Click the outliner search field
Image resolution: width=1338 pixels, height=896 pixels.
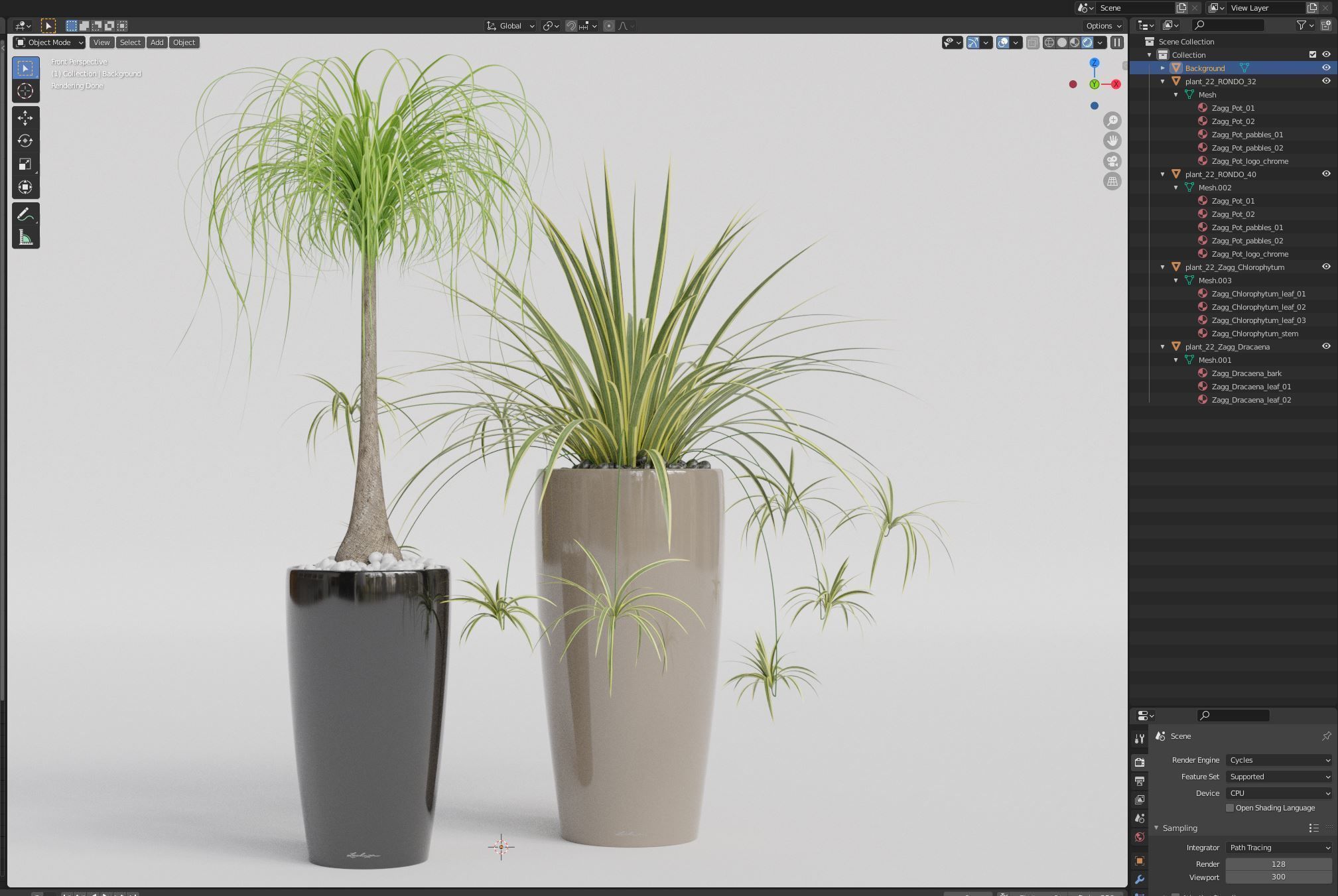(1228, 25)
